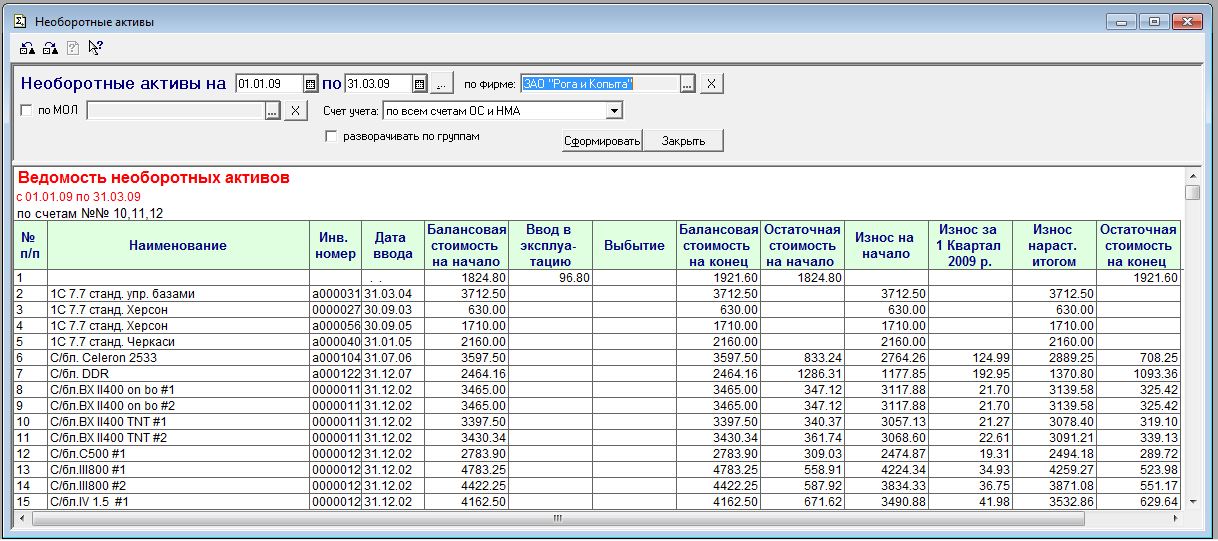The height and width of the screenshot is (541, 1218).
Task: Click the row 'С/бл. Celeron 2533'
Action: point(597,357)
